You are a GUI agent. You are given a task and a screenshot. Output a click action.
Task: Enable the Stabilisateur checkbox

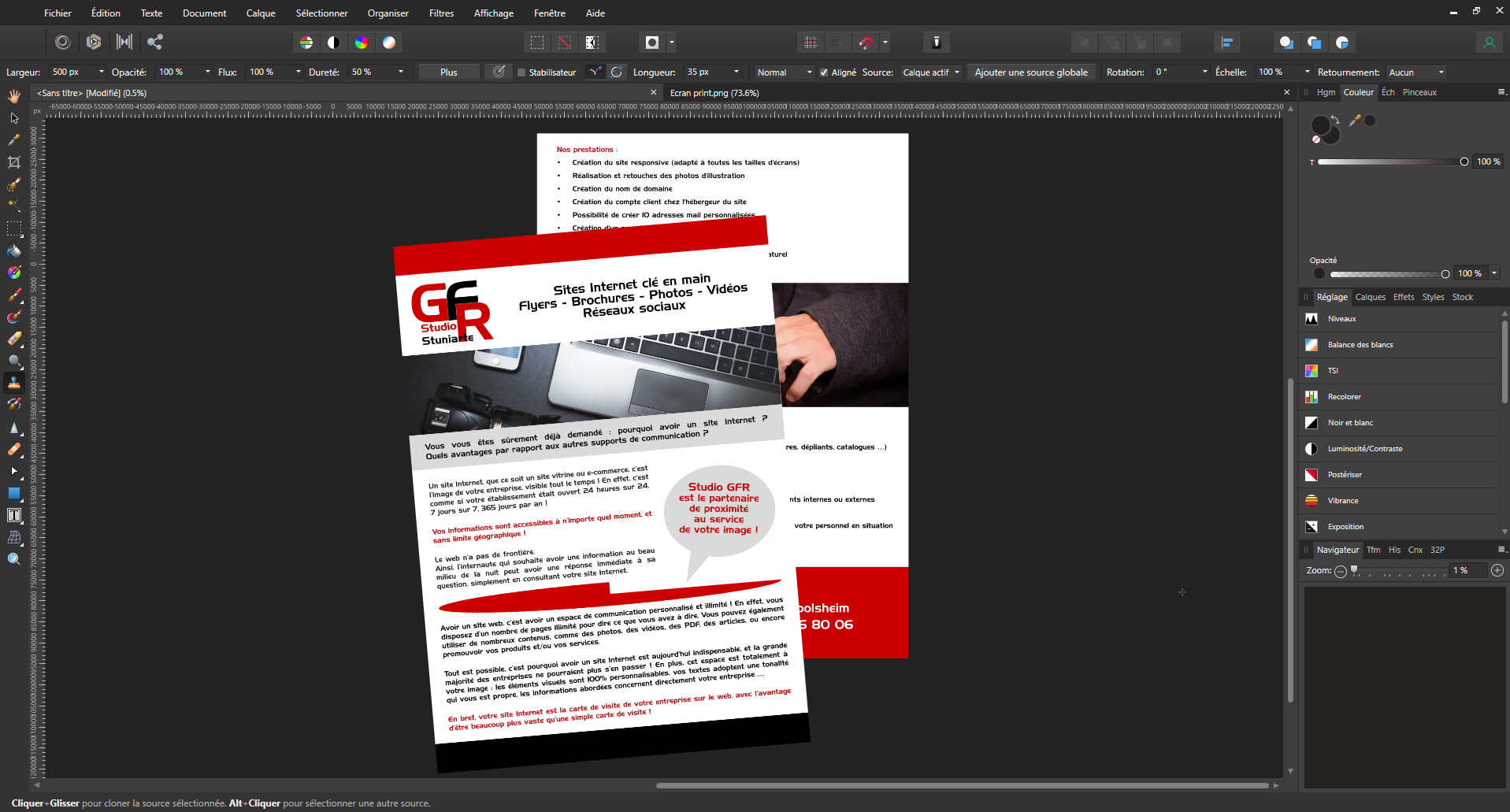pos(521,72)
